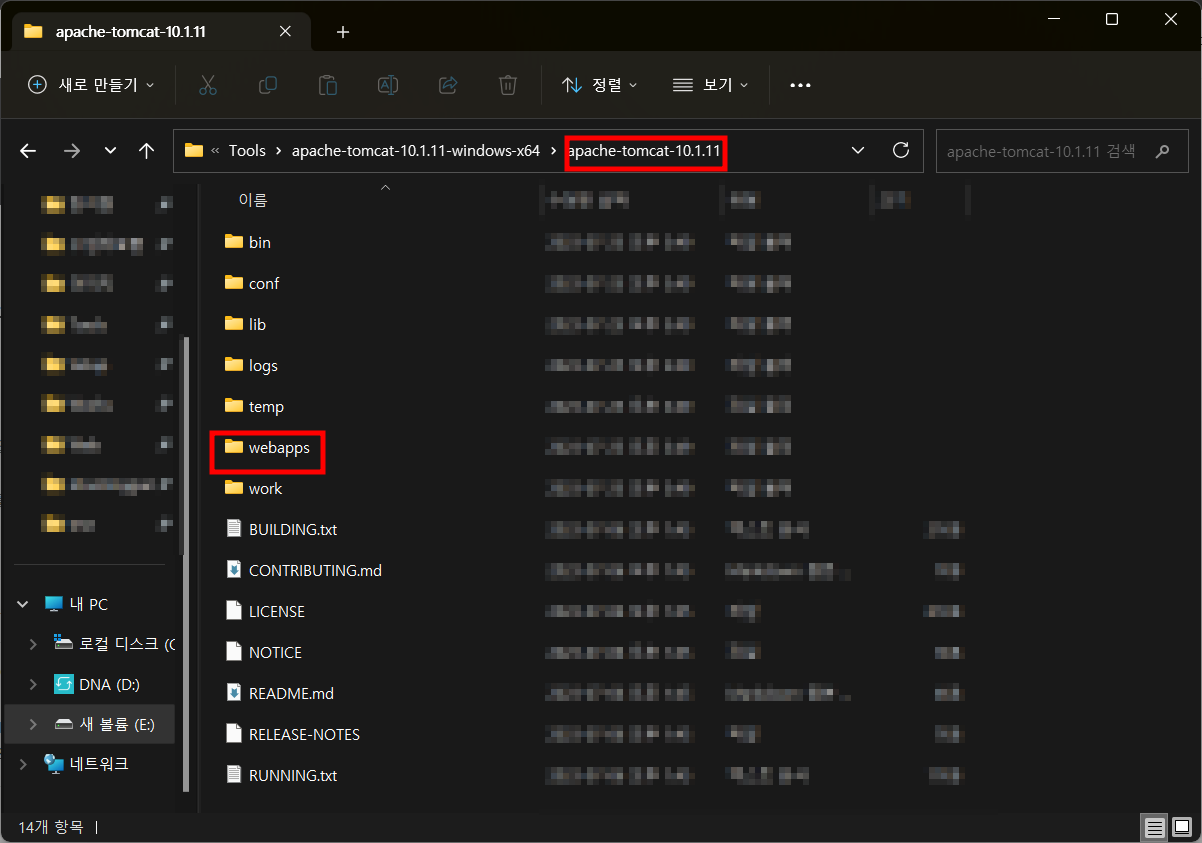Image resolution: width=1202 pixels, height=843 pixels.
Task: Select the conf folder
Action: [252, 283]
